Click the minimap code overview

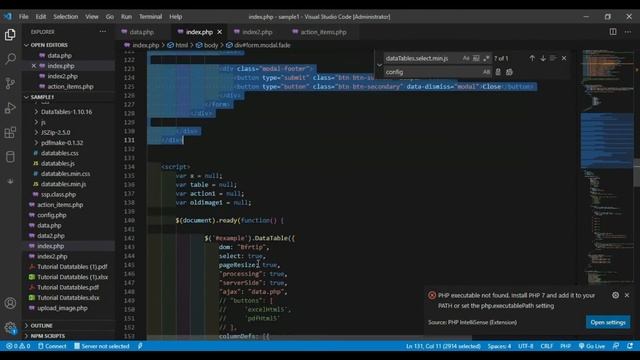(607, 167)
